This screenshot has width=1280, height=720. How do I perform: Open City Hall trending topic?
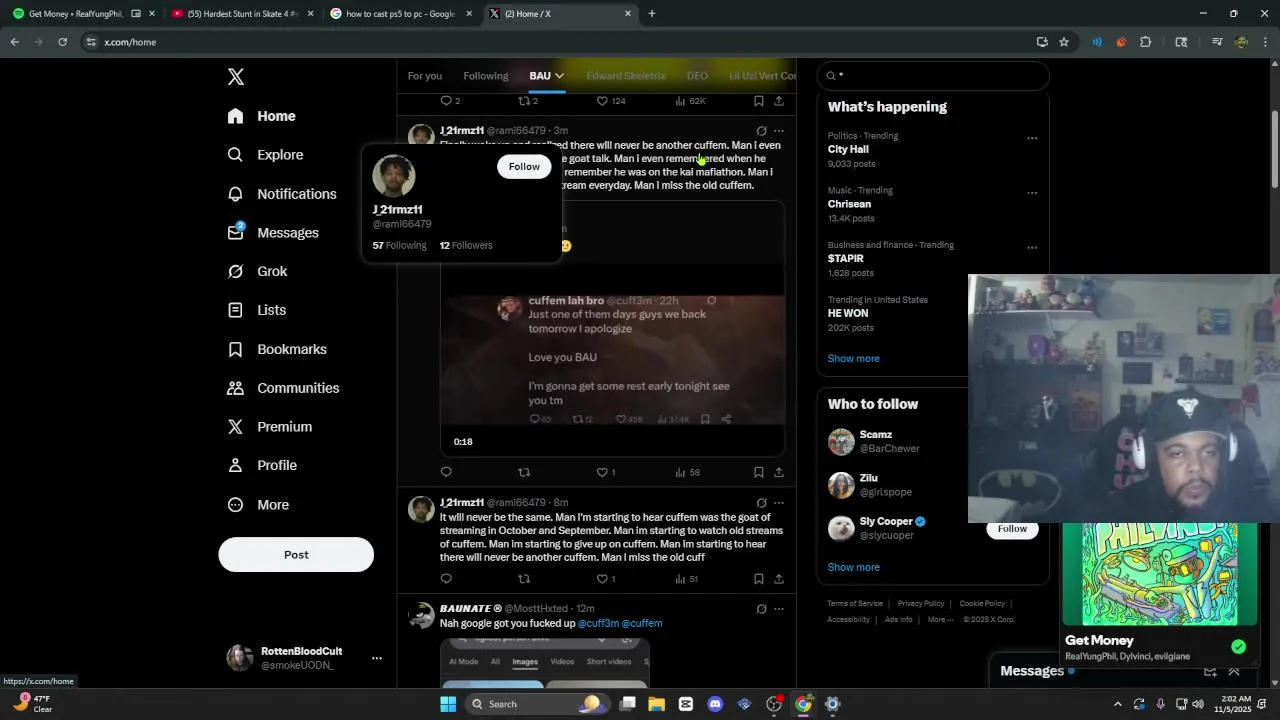(x=848, y=149)
